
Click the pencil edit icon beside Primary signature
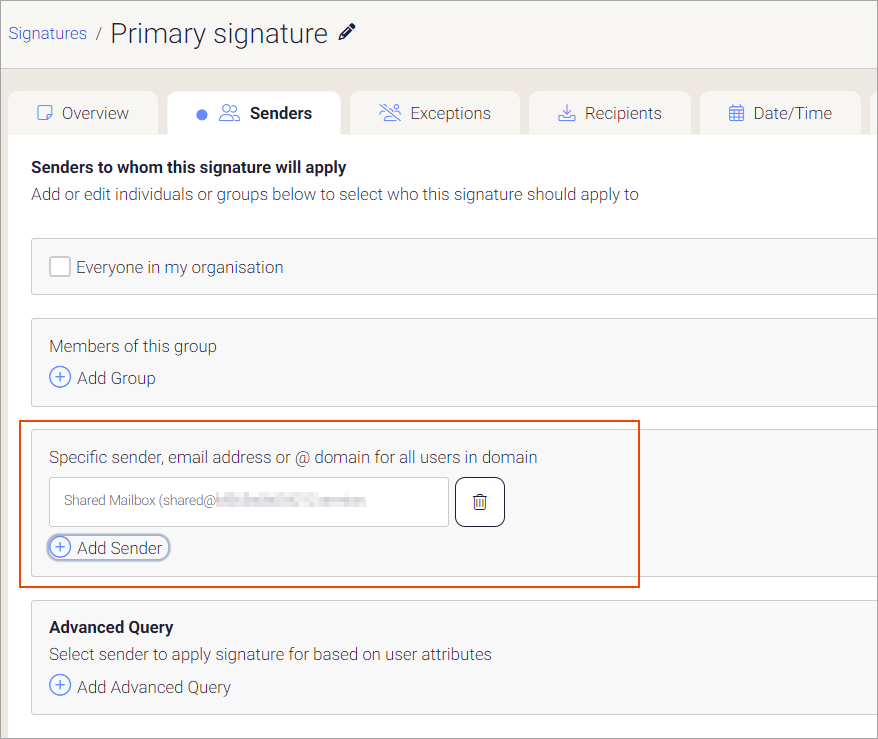tap(347, 33)
